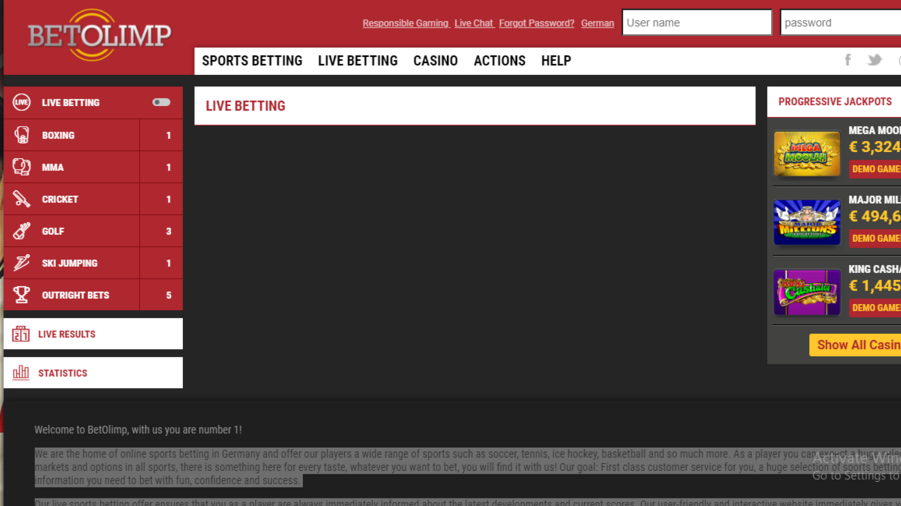
Task: Open Live Results panel
Action: click(93, 334)
